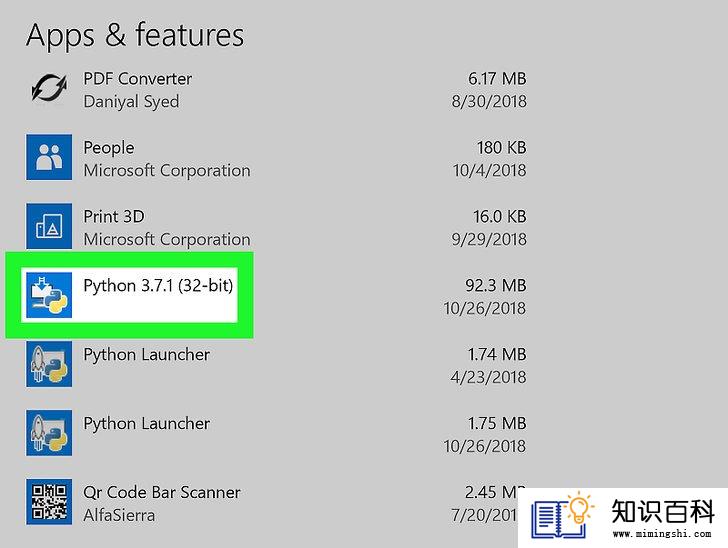Image resolution: width=728 pixels, height=548 pixels.
Task: Select the People app name
Action: pos(109,148)
